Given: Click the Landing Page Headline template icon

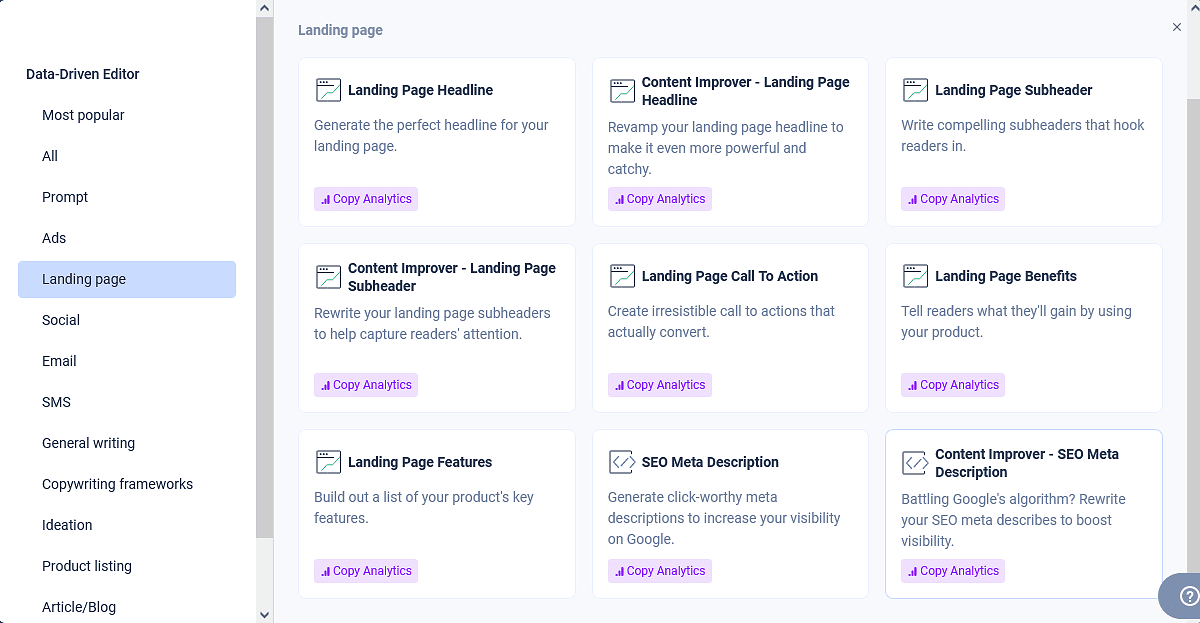Looking at the screenshot, I should [328, 89].
